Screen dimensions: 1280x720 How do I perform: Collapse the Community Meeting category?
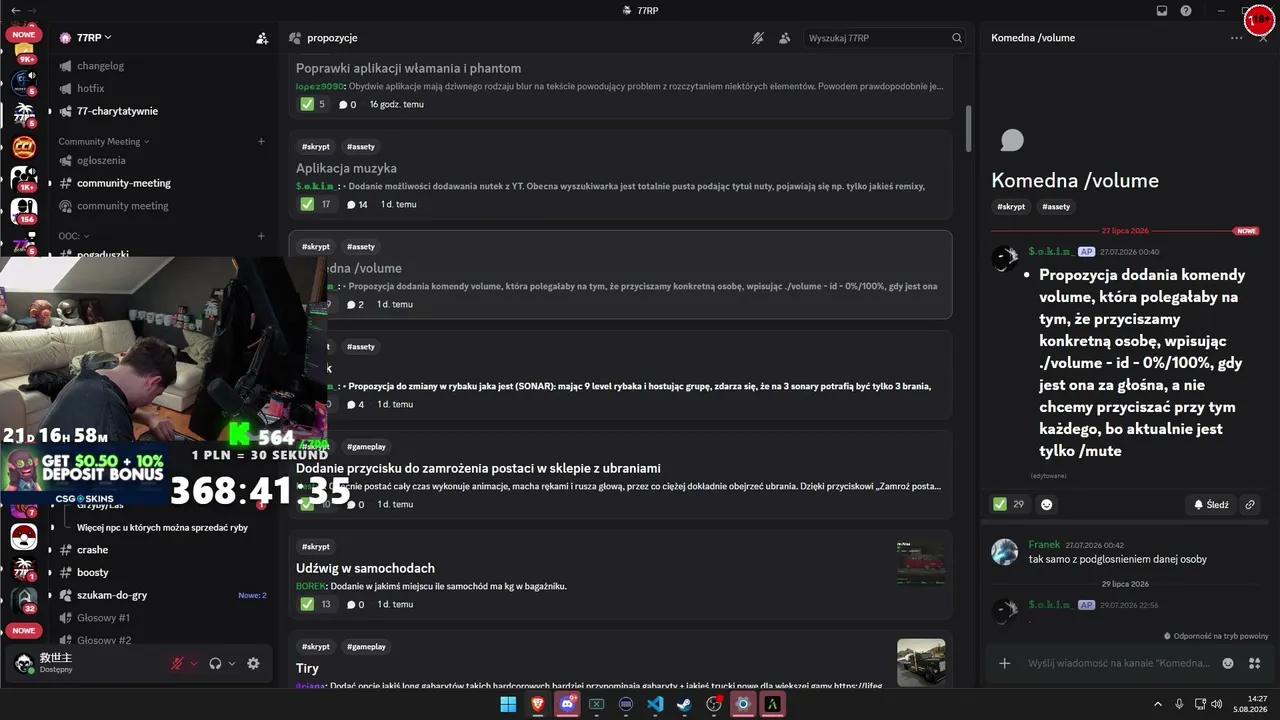(x=103, y=142)
